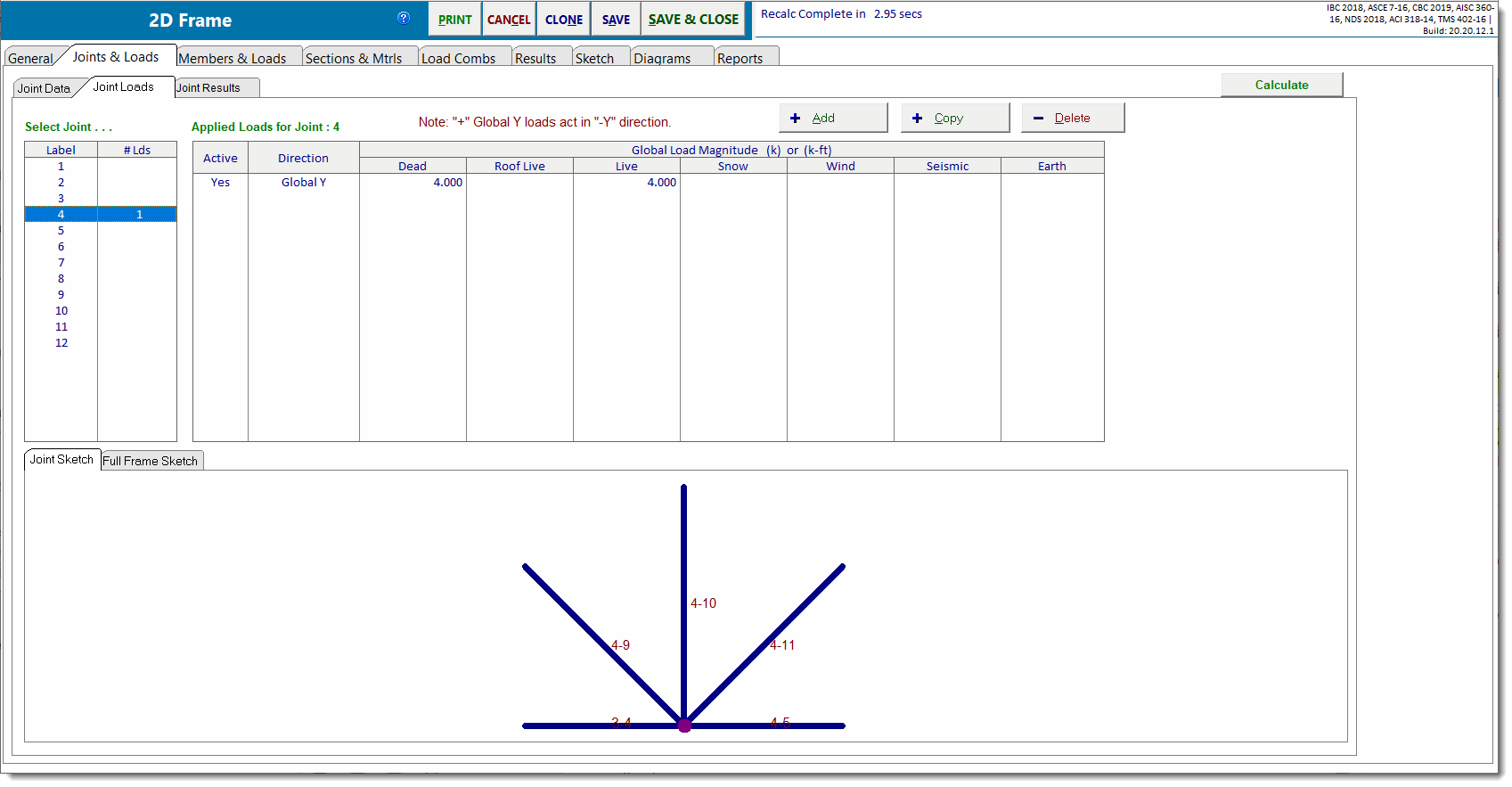Delete the selected joint load
1512x787 pixels.
pyautogui.click(x=1073, y=118)
